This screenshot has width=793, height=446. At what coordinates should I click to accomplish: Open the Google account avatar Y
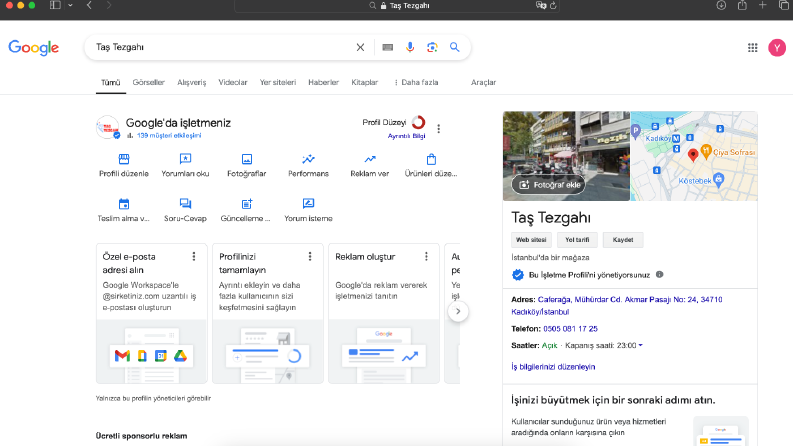(x=777, y=48)
